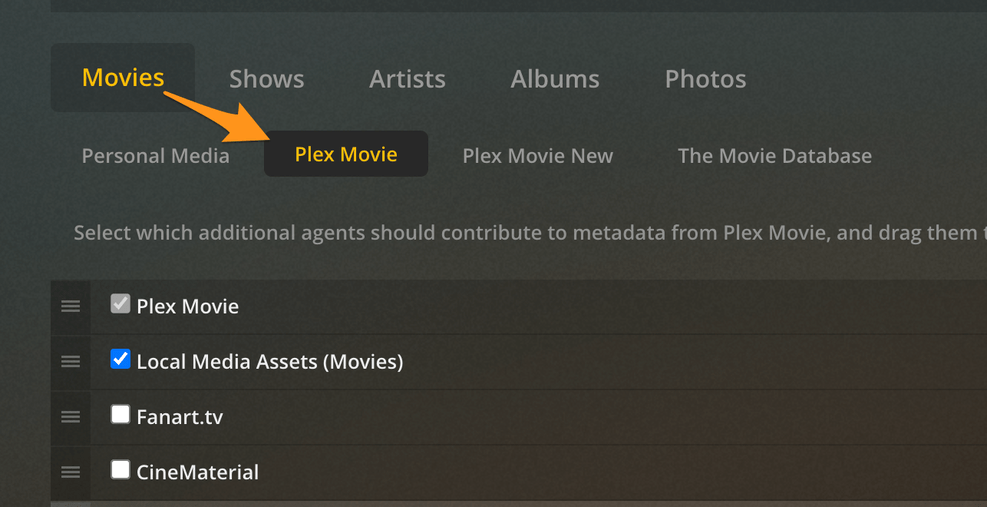
Task: Open the Photos tab
Action: point(705,79)
